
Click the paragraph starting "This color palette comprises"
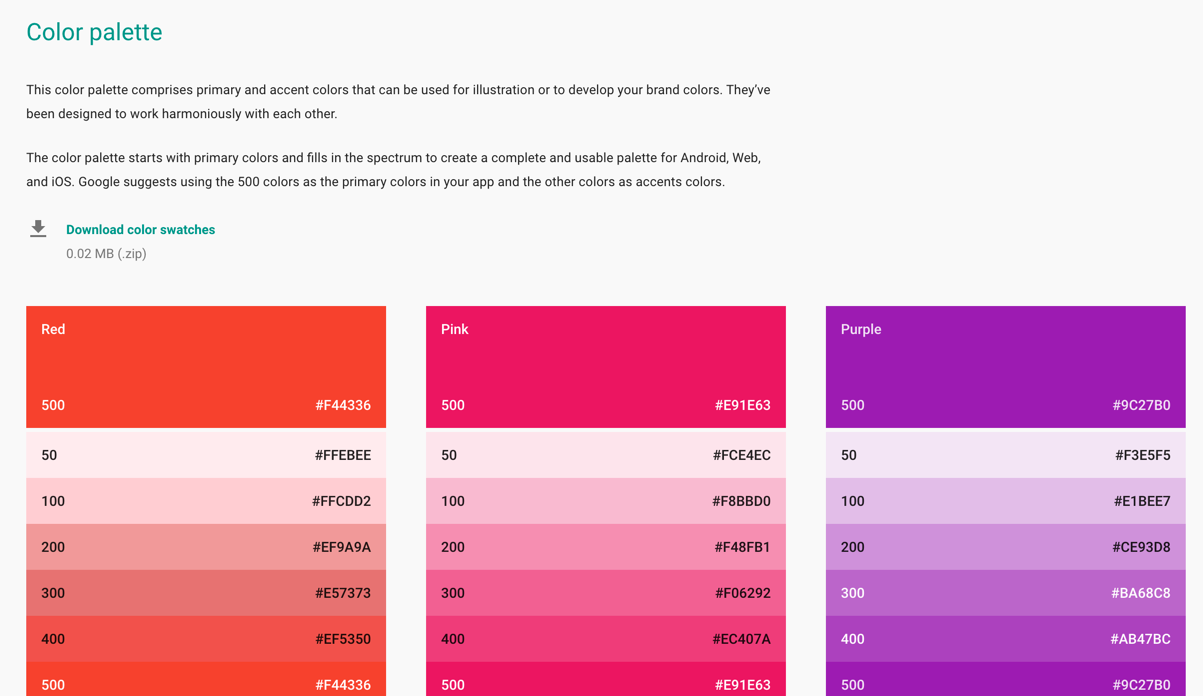[398, 102]
